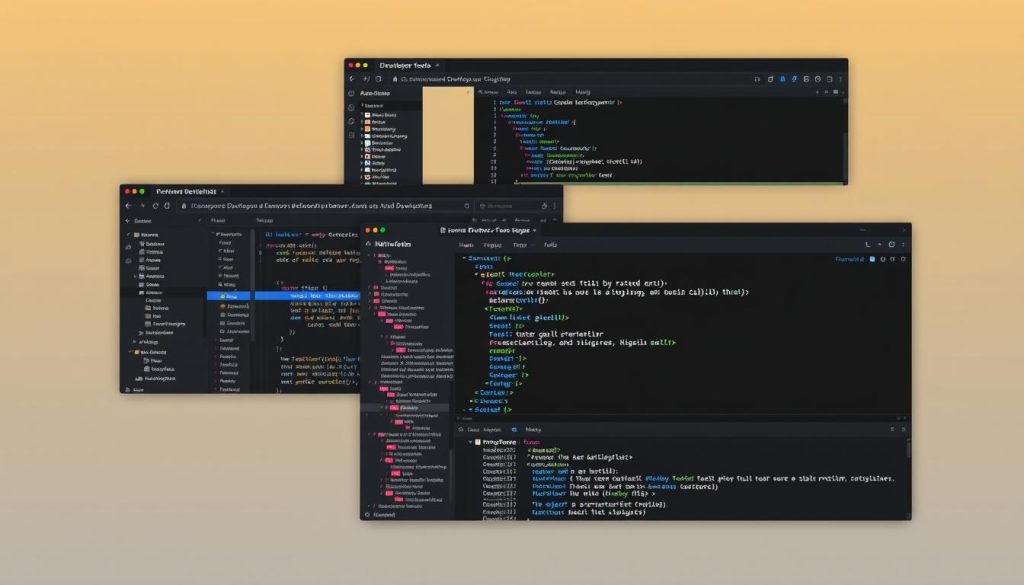Open the title dropdown arrow of the front window

(534, 230)
